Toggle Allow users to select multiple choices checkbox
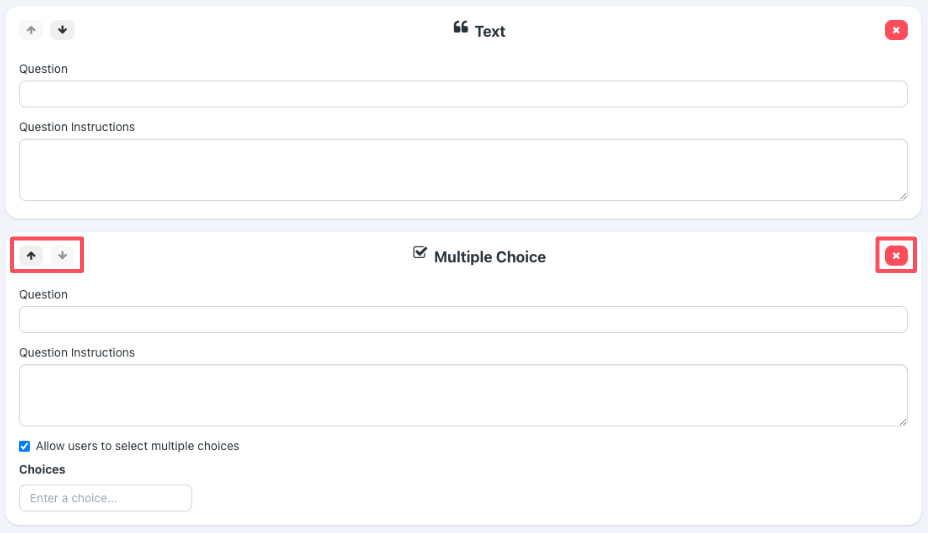This screenshot has height=533, width=929. [24, 446]
